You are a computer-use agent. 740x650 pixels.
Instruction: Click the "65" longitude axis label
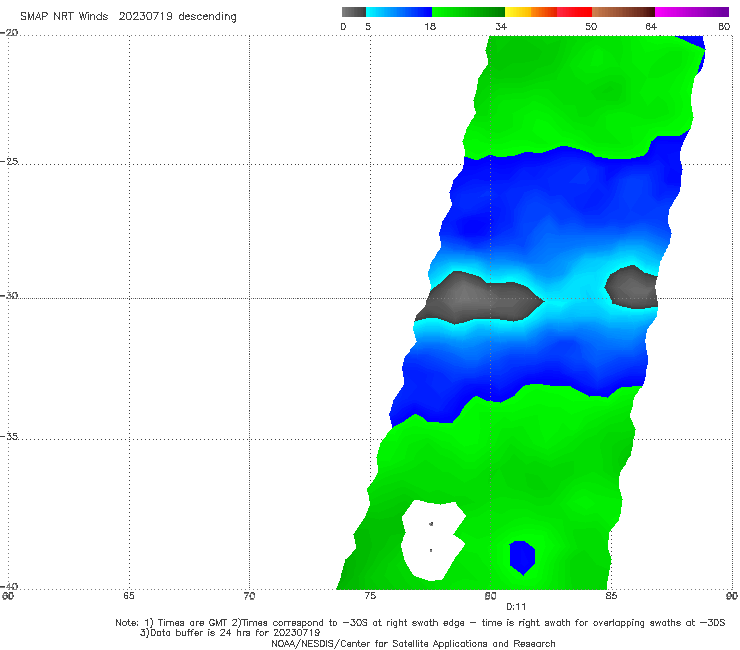(x=129, y=595)
